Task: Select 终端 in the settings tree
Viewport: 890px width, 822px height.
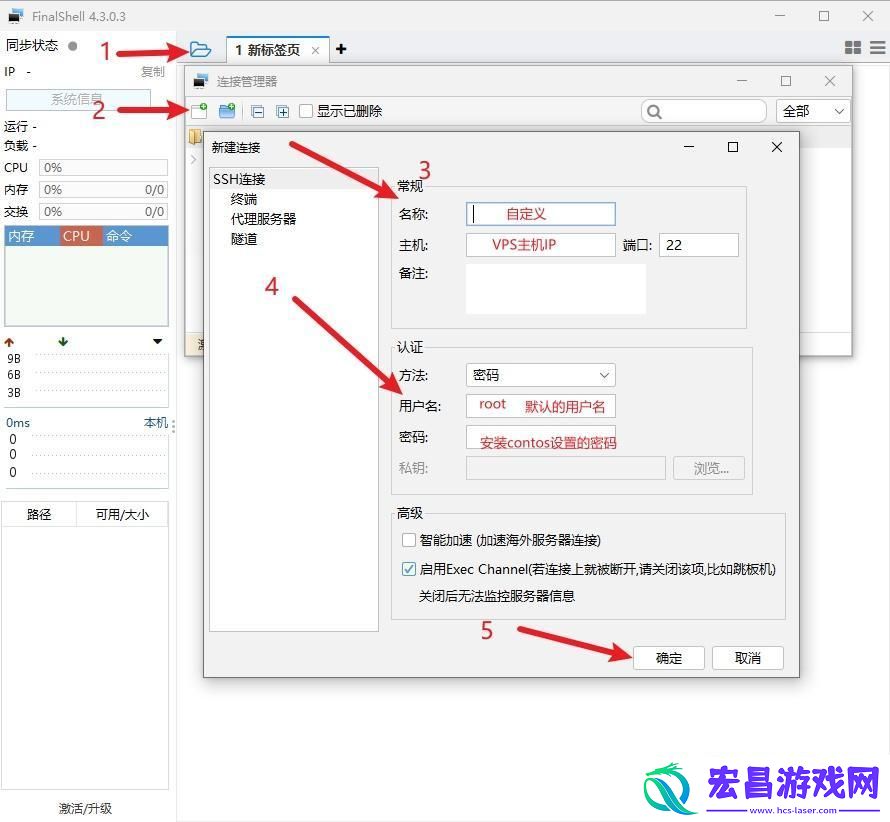Action: point(244,199)
